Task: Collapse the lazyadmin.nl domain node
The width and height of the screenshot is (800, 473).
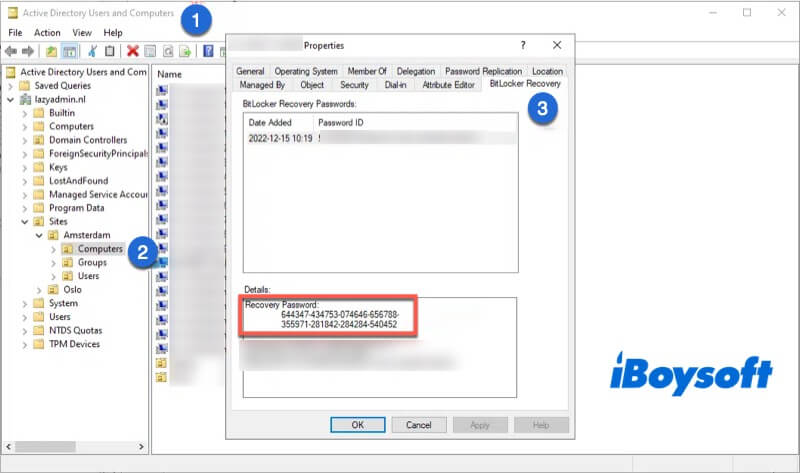Action: 11,99
